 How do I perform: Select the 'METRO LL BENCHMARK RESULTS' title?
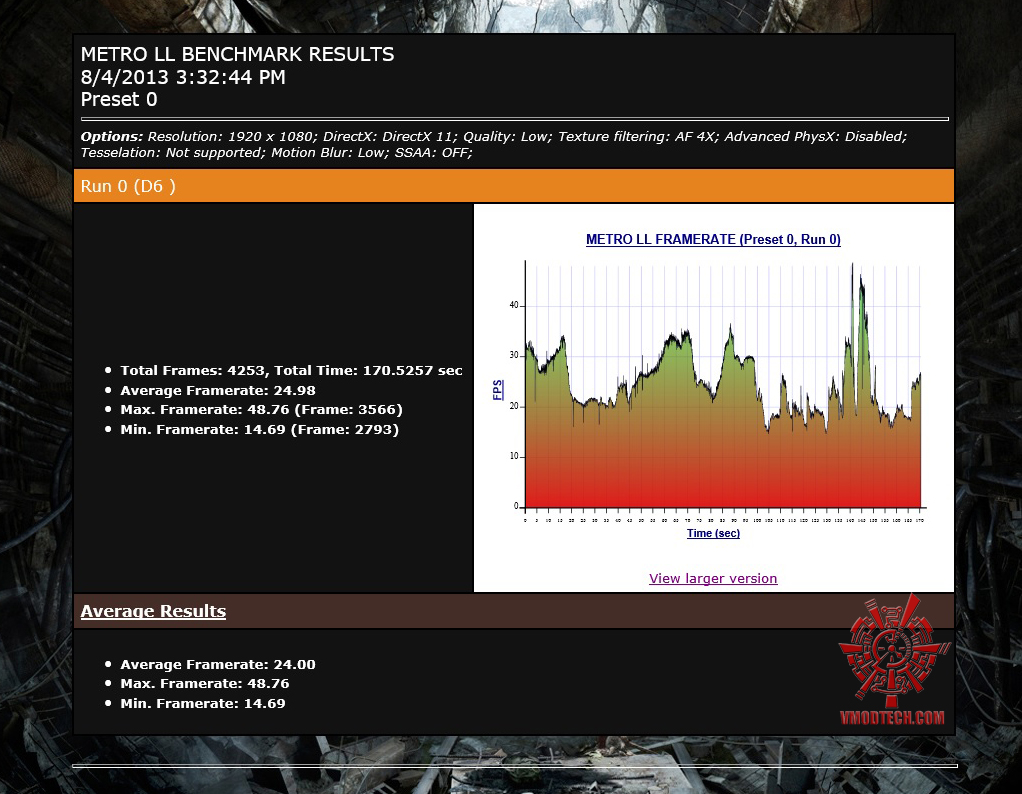tap(237, 54)
